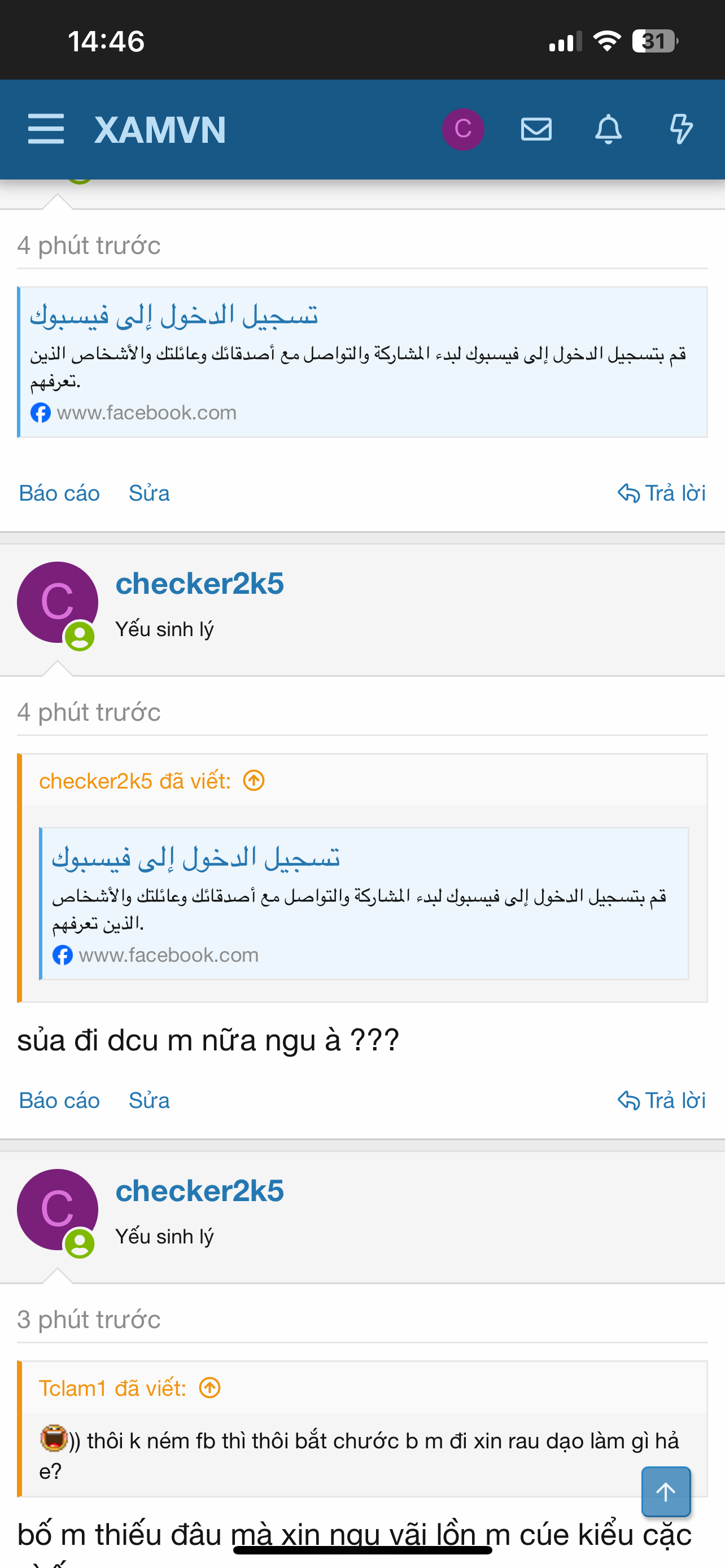Open the hamburger navigation menu
The image size is (725, 1568).
[46, 129]
